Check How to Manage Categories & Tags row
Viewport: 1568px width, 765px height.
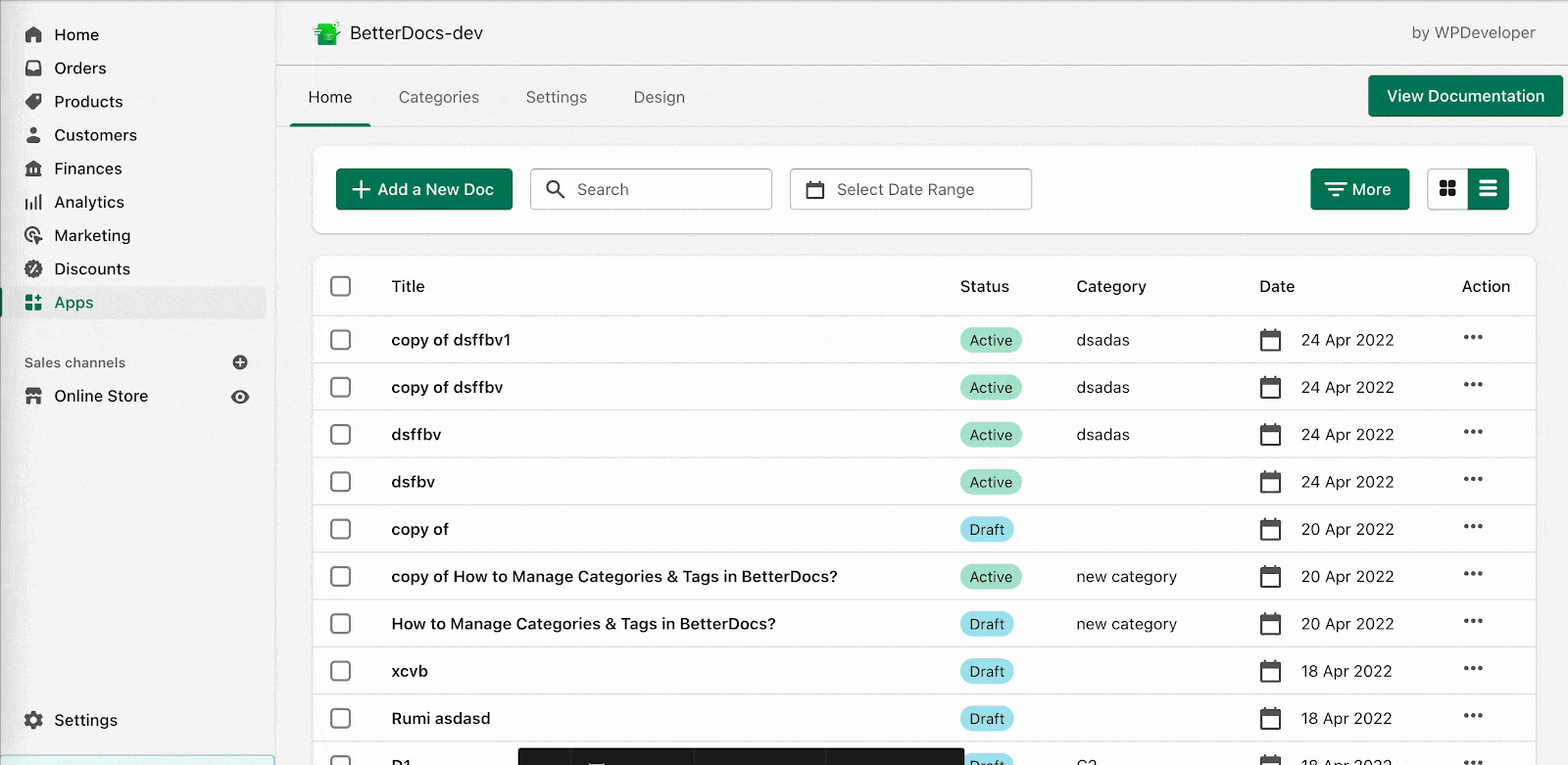click(x=341, y=624)
